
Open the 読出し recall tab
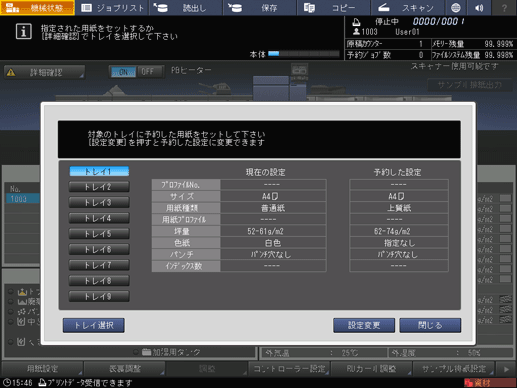[x=187, y=8]
